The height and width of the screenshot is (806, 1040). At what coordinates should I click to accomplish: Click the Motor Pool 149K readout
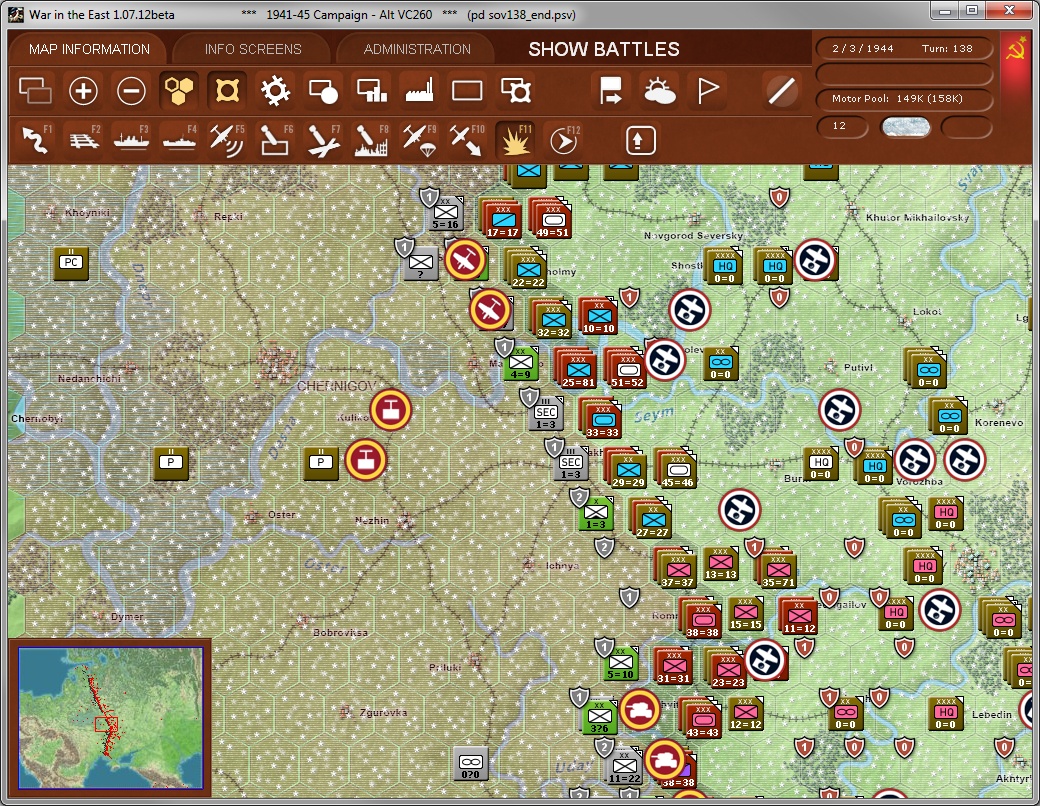click(x=903, y=98)
